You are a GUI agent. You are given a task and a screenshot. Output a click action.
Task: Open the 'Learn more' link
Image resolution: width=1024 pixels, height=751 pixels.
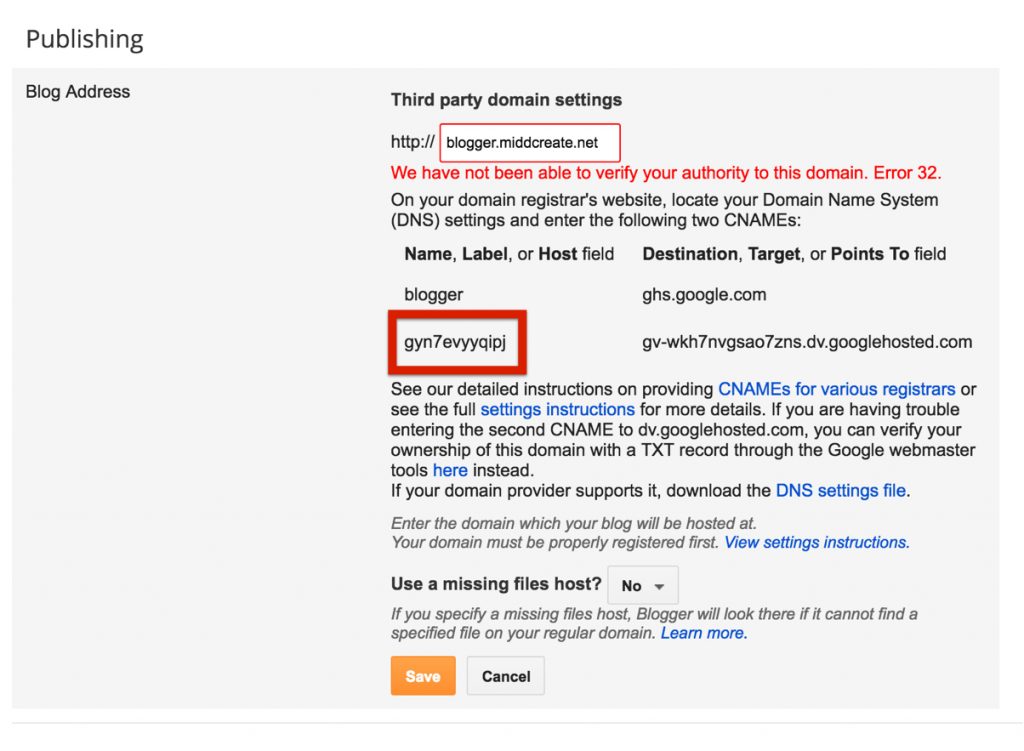click(x=703, y=633)
